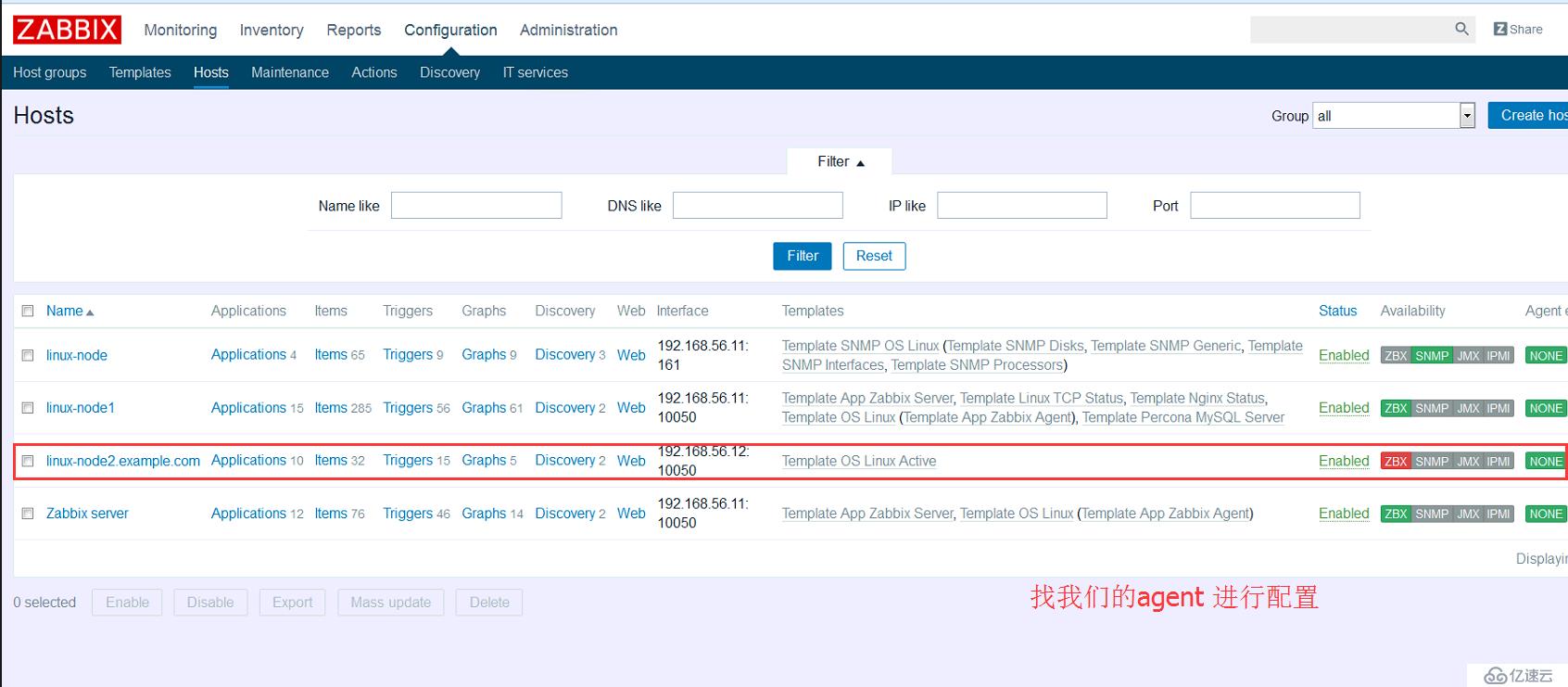This screenshot has width=1568, height=687.
Task: Open Graphs 9 for linux-node
Action: [484, 354]
